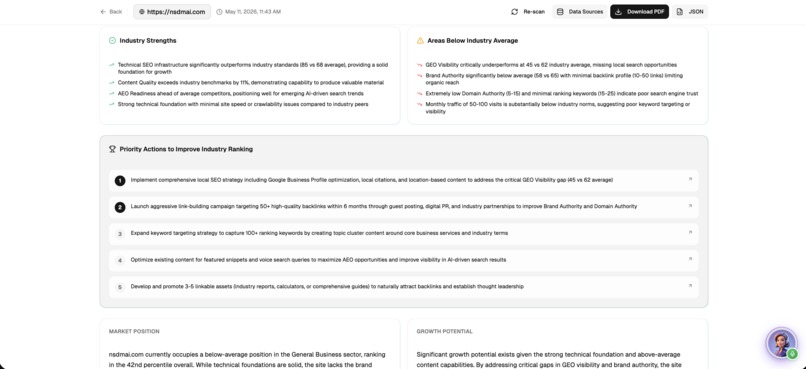Expand arrow for featured snippets optimization action

690,259
